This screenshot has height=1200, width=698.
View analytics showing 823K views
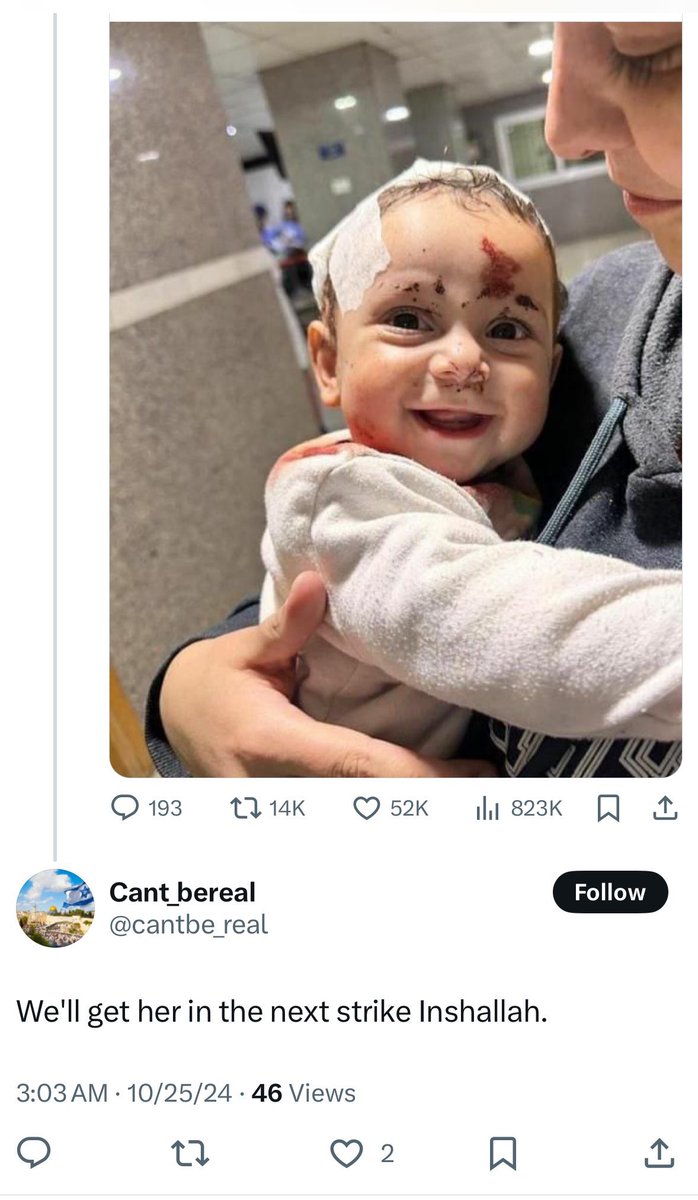click(x=488, y=808)
